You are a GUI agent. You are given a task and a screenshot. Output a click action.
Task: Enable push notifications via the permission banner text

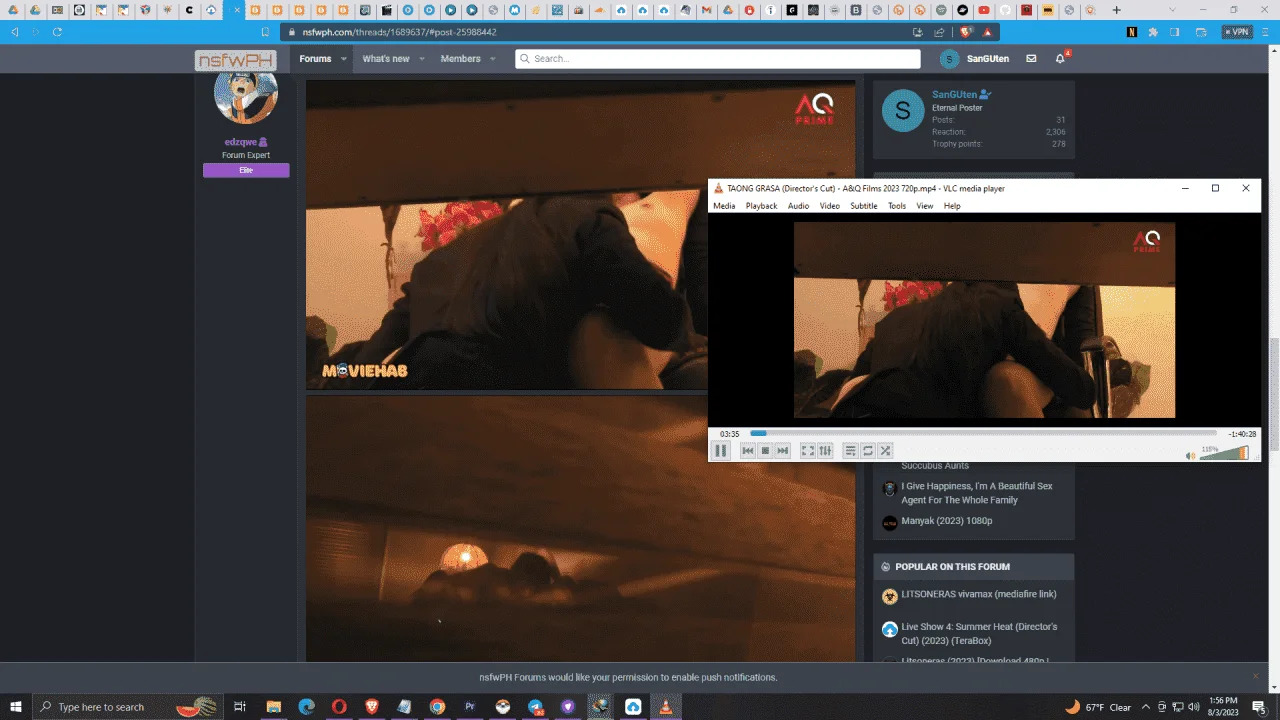click(628, 677)
